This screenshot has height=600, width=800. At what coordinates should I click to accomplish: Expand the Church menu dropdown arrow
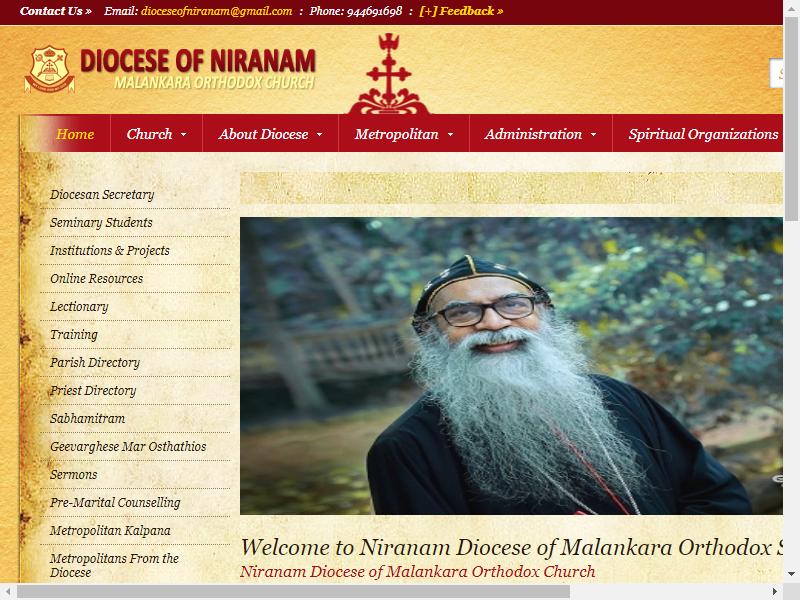(184, 134)
